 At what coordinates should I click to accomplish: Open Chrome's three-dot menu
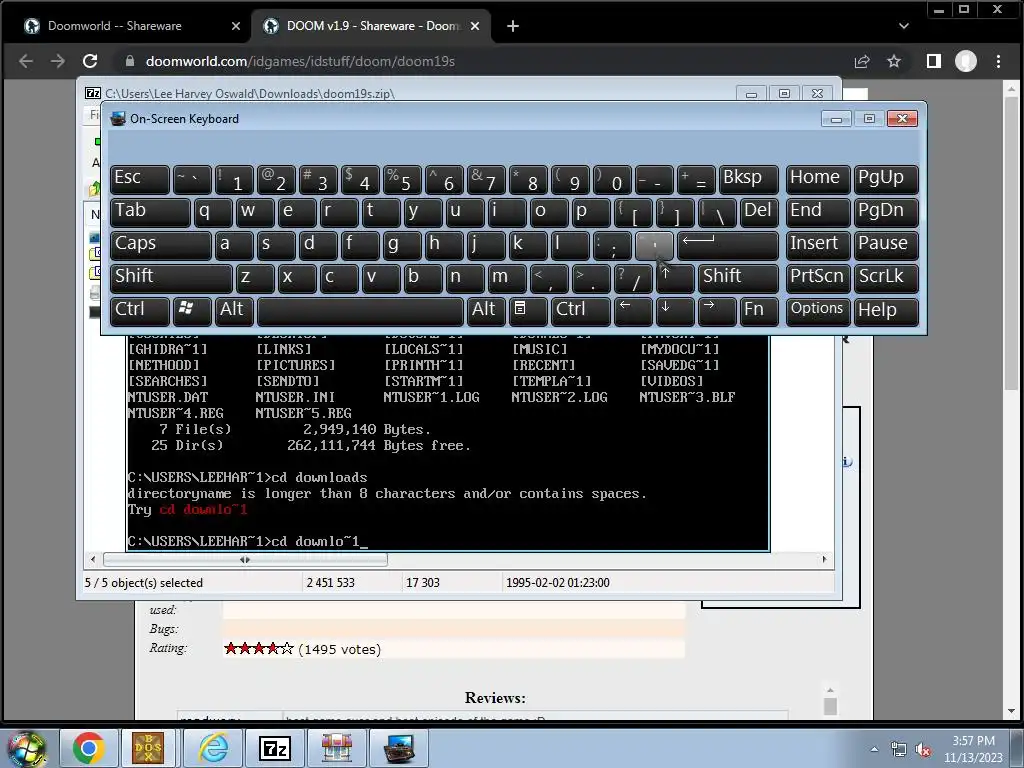click(x=999, y=61)
